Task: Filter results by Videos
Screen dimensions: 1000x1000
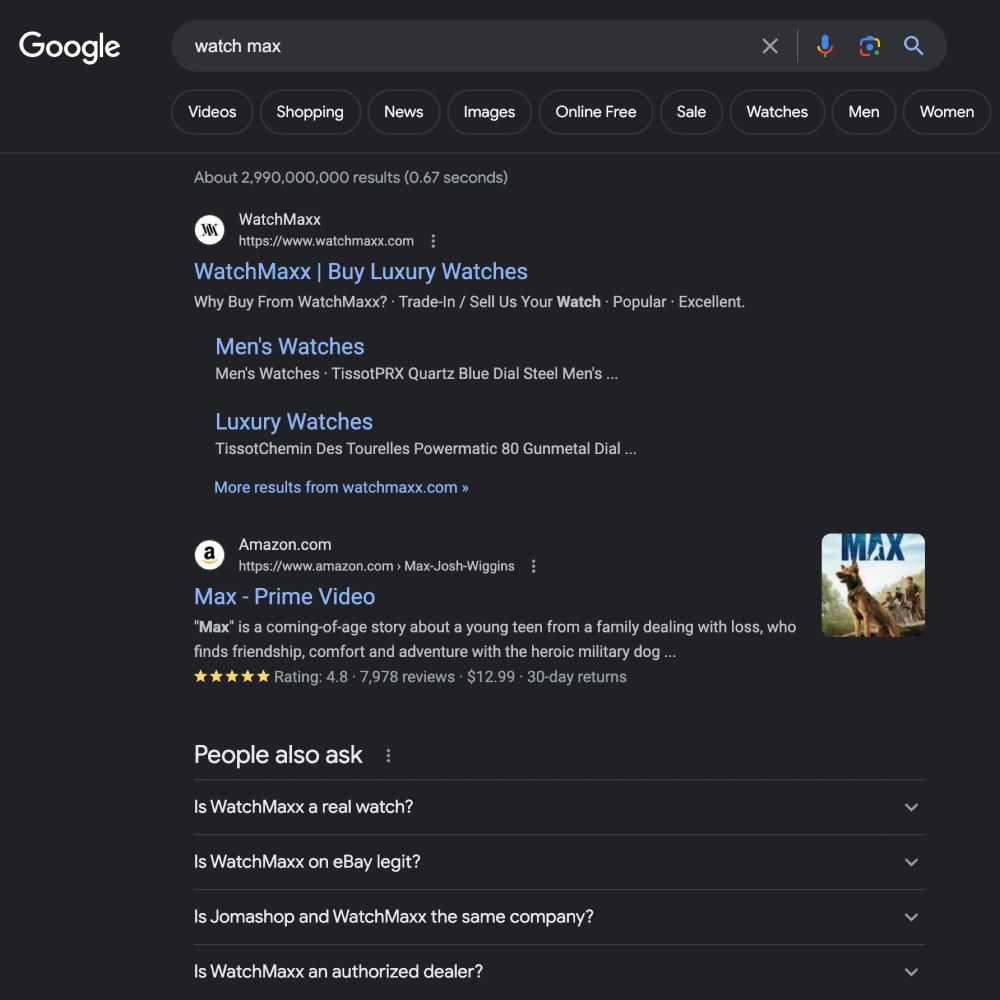Action: click(x=212, y=112)
